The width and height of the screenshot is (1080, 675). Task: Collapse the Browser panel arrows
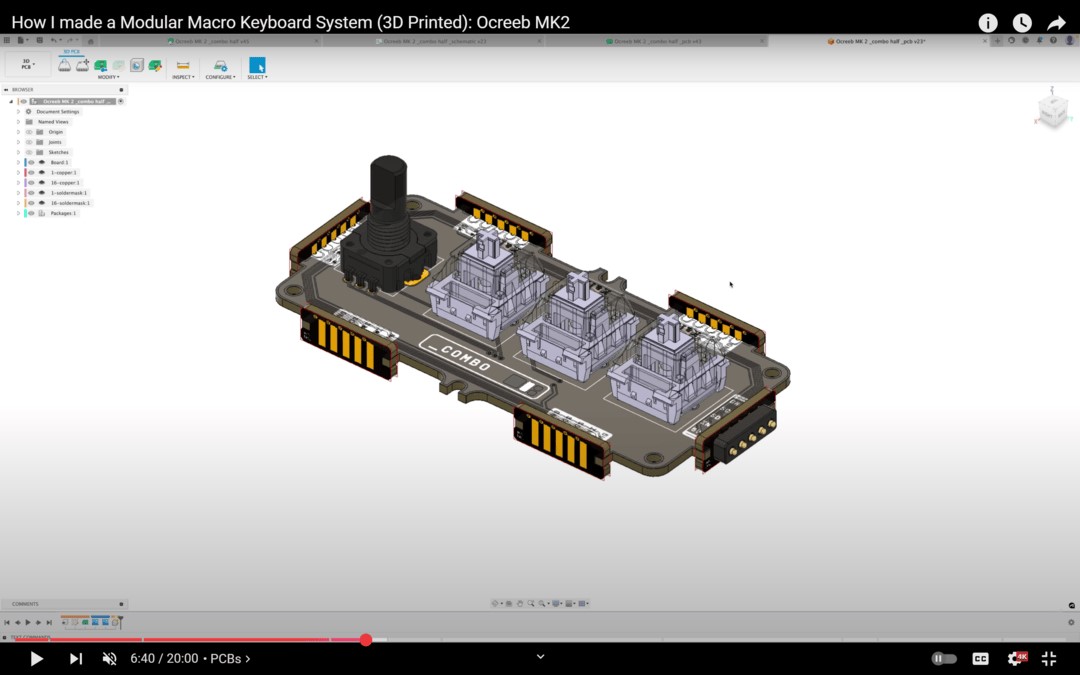click(x=6, y=90)
